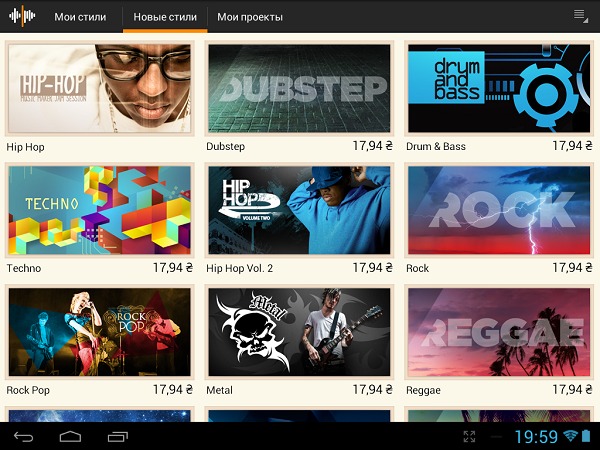
Task: Tap the Metal price 17,94 ₴
Action: point(373,390)
